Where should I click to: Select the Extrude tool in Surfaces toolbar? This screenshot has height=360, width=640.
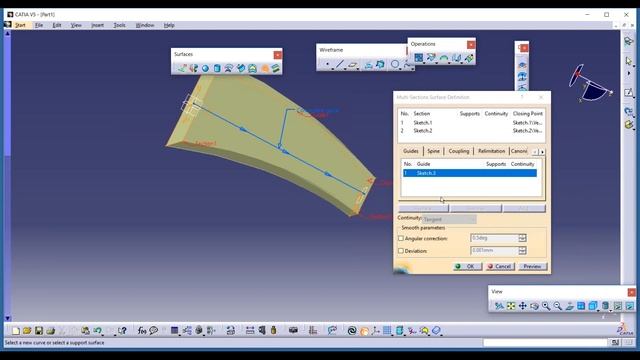[182, 68]
